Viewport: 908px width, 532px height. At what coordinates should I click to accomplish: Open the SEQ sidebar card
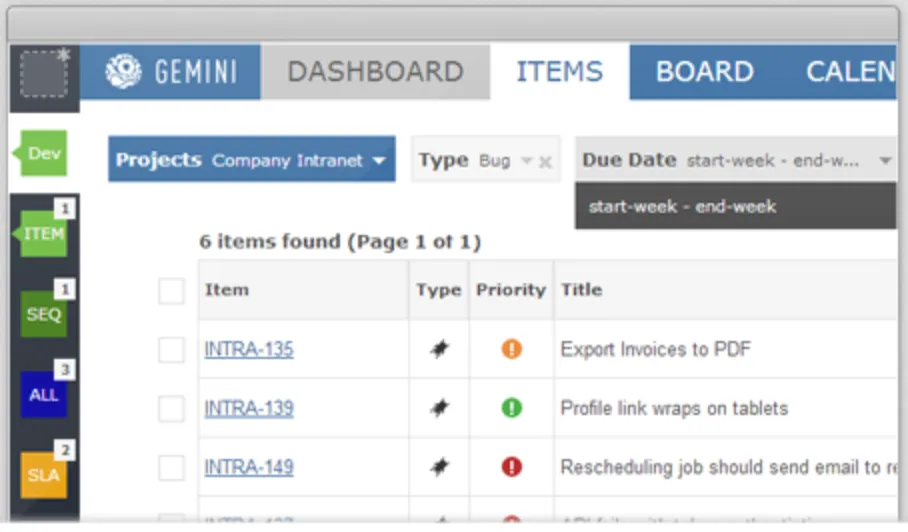44,314
